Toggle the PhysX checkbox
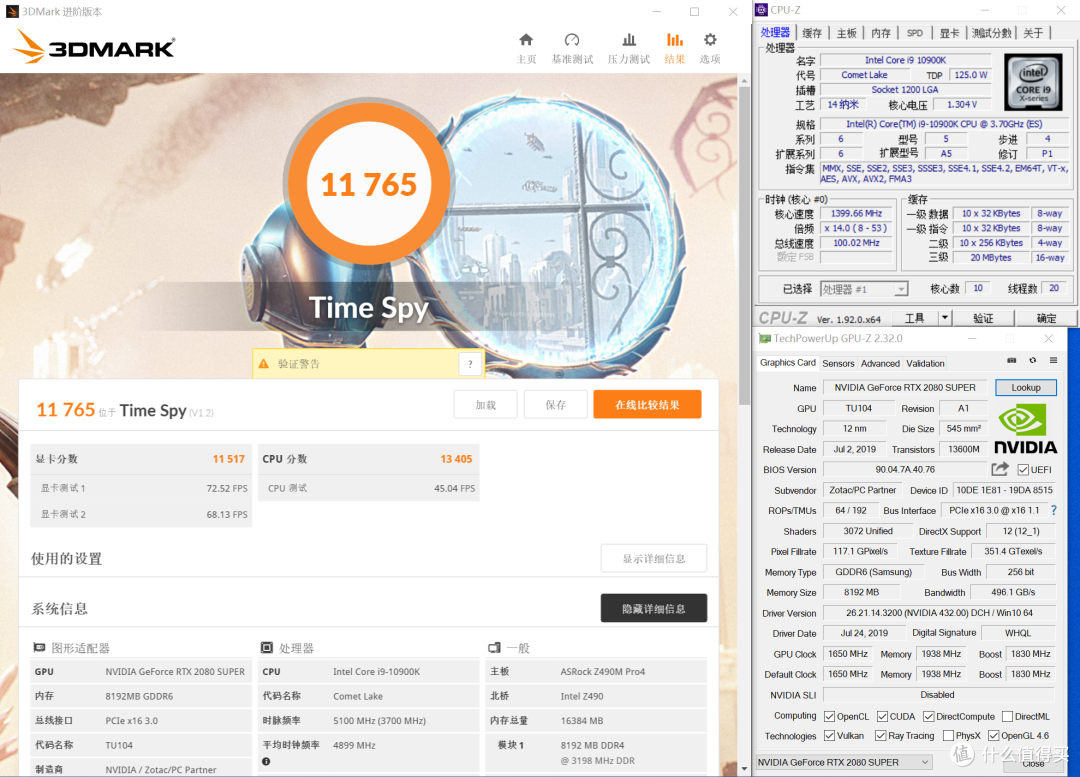Screen dimensions: 1080x777 pyautogui.click(x=948, y=736)
